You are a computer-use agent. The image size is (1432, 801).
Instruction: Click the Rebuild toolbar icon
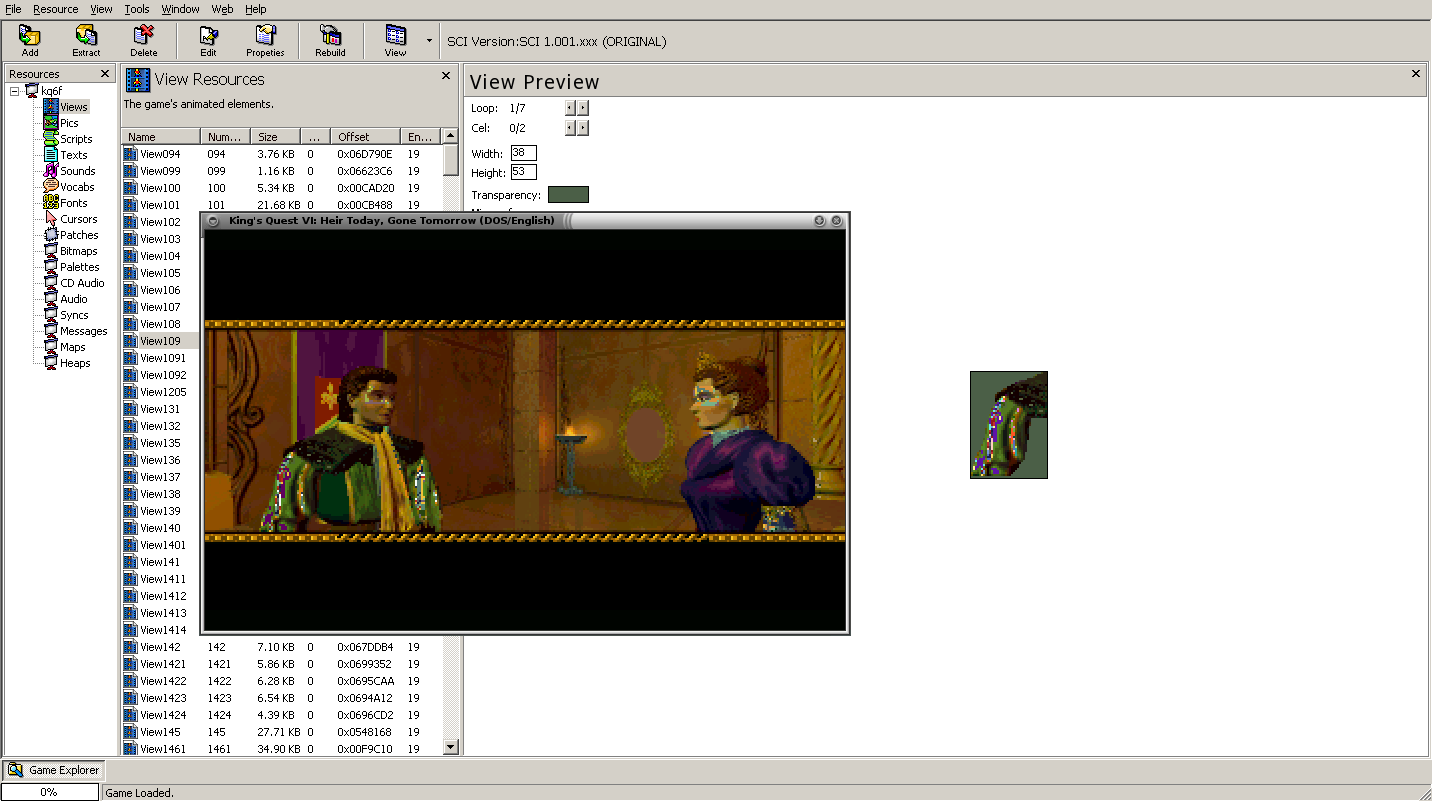pos(330,41)
